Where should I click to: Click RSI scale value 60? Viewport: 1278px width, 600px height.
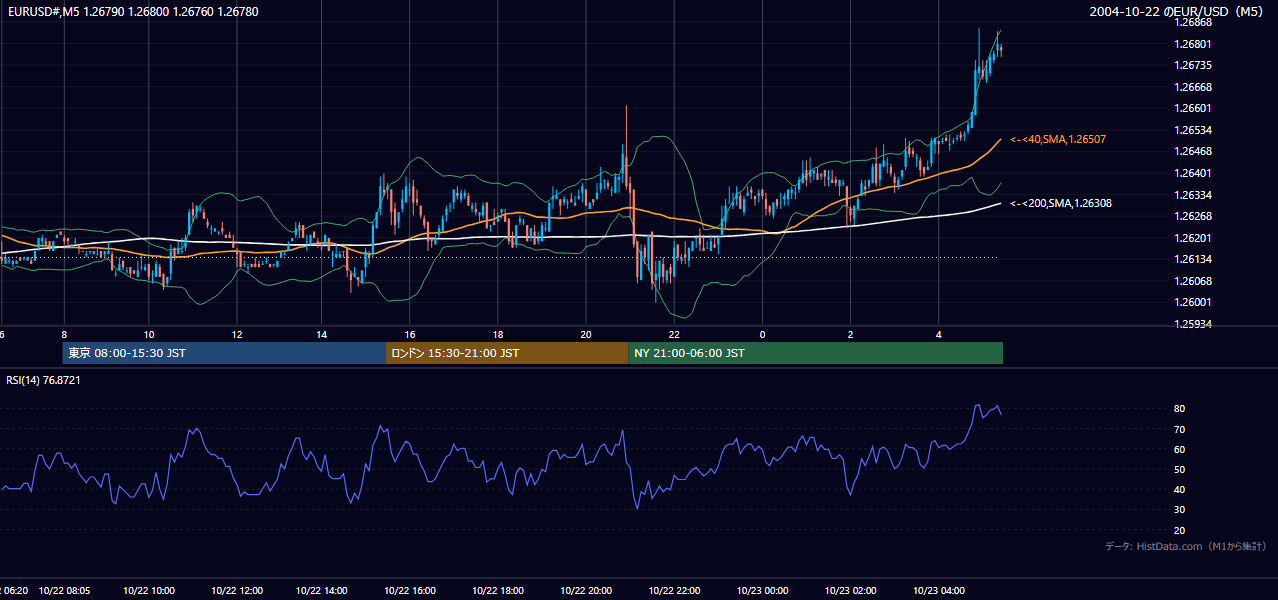tap(1180, 449)
